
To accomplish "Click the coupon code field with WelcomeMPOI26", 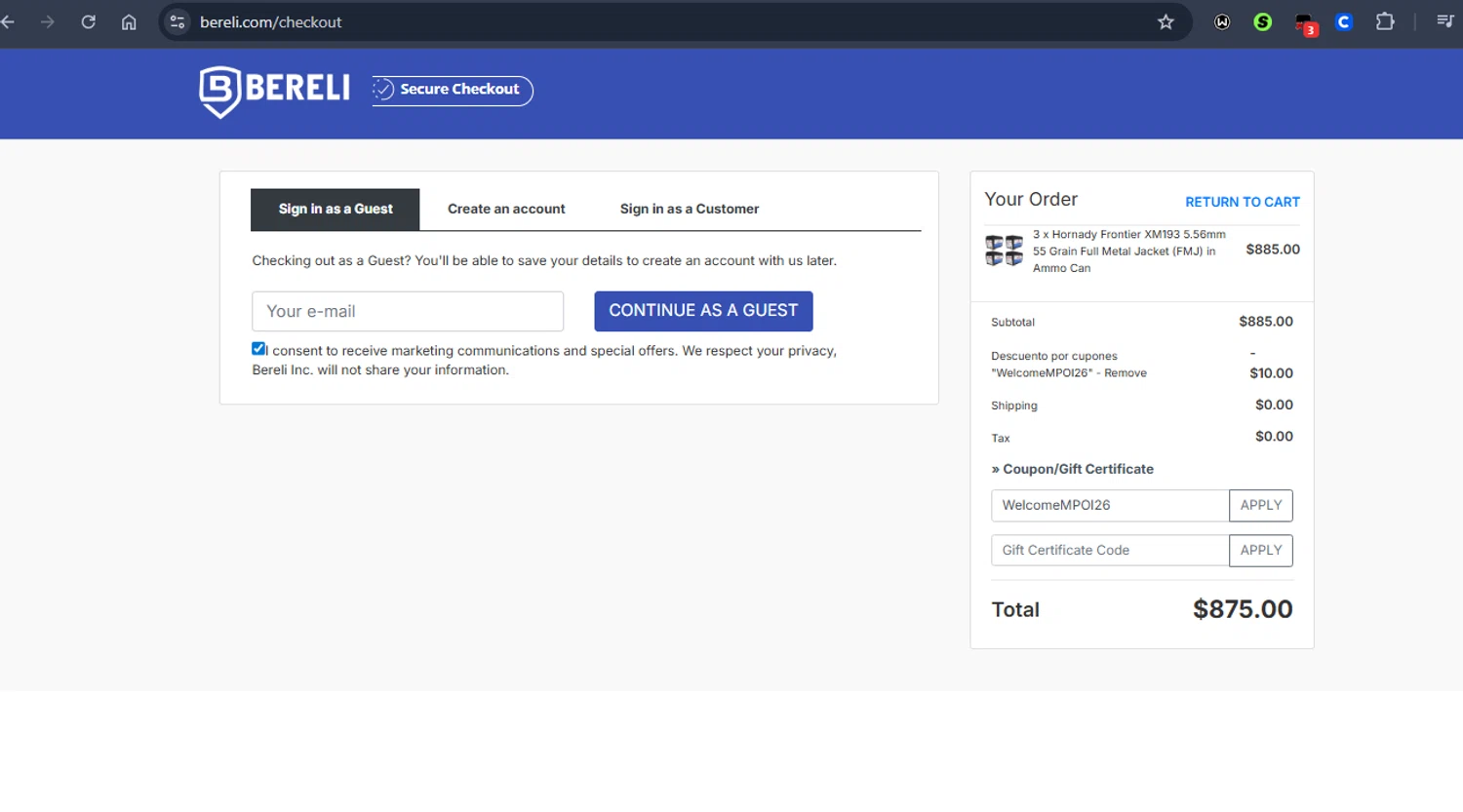I will tap(1110, 505).
